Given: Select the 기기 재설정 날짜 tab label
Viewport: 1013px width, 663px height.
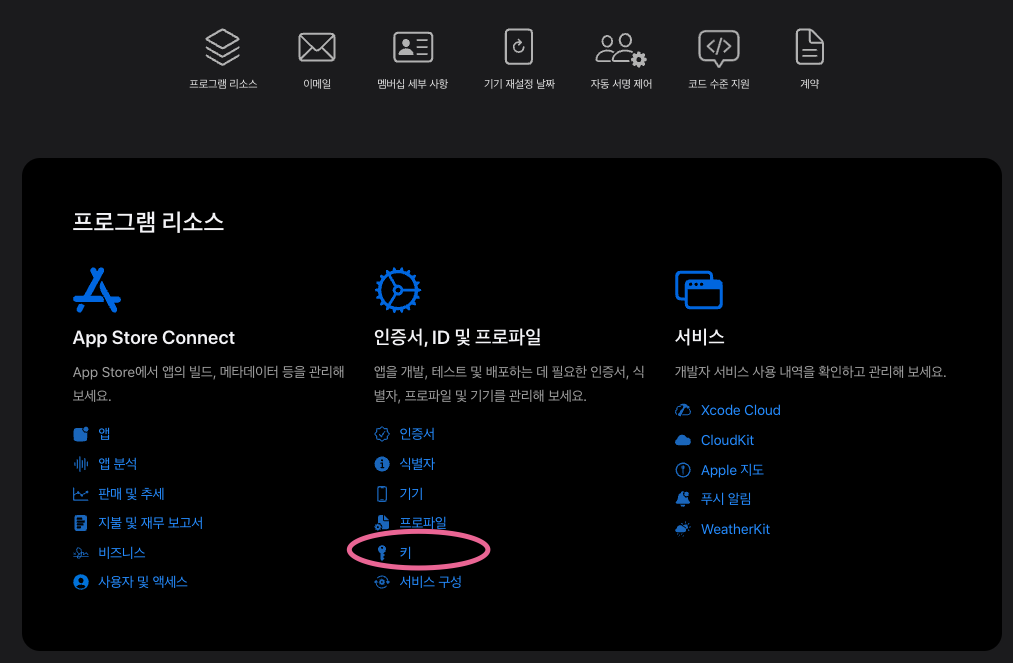Looking at the screenshot, I should click(519, 84).
